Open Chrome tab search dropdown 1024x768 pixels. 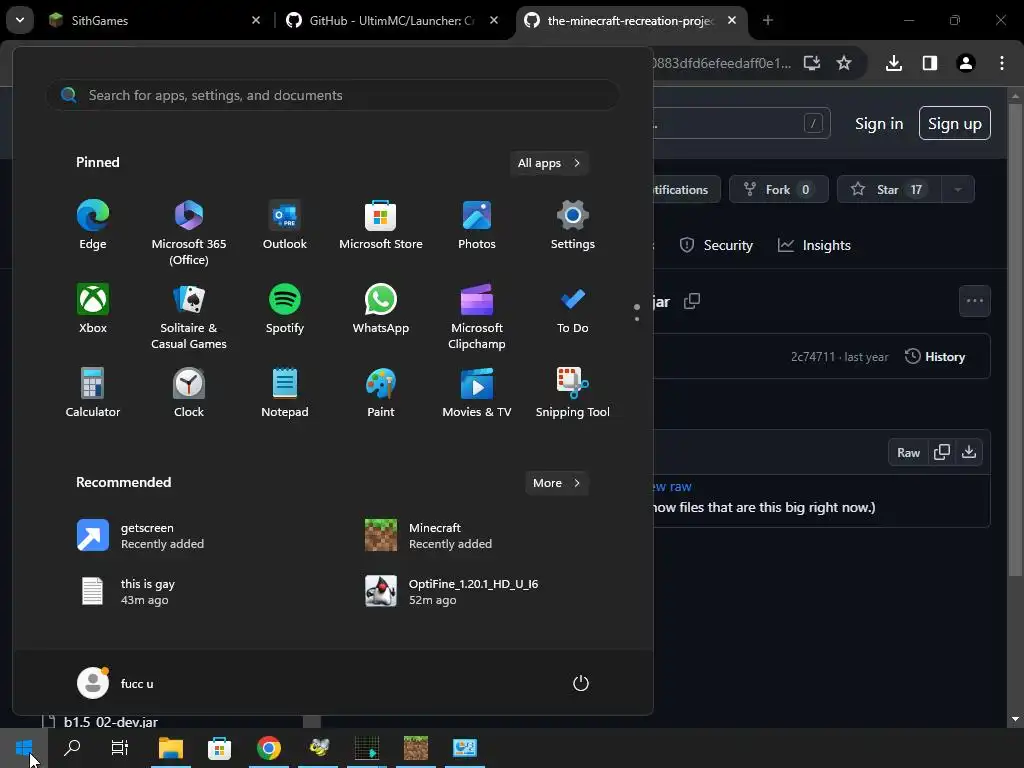[x=20, y=21]
